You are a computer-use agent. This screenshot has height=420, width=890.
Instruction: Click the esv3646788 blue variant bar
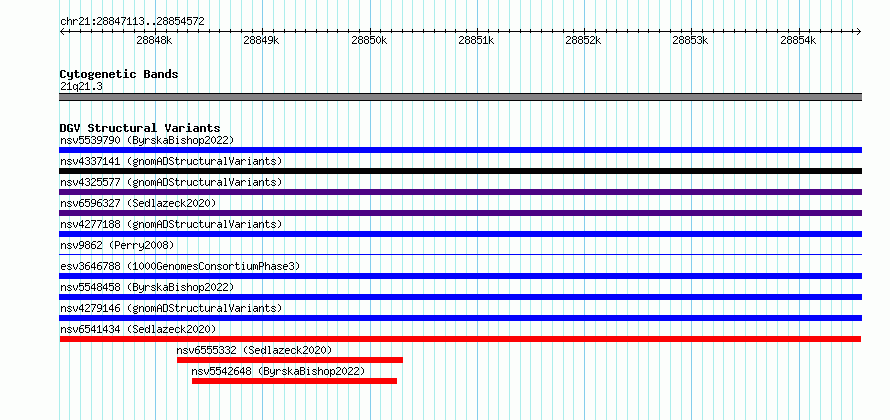[460, 276]
